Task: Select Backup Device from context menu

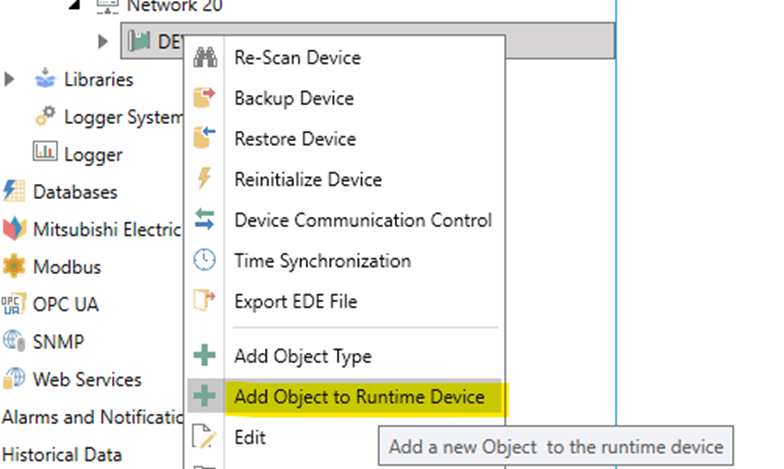Action: (x=293, y=98)
